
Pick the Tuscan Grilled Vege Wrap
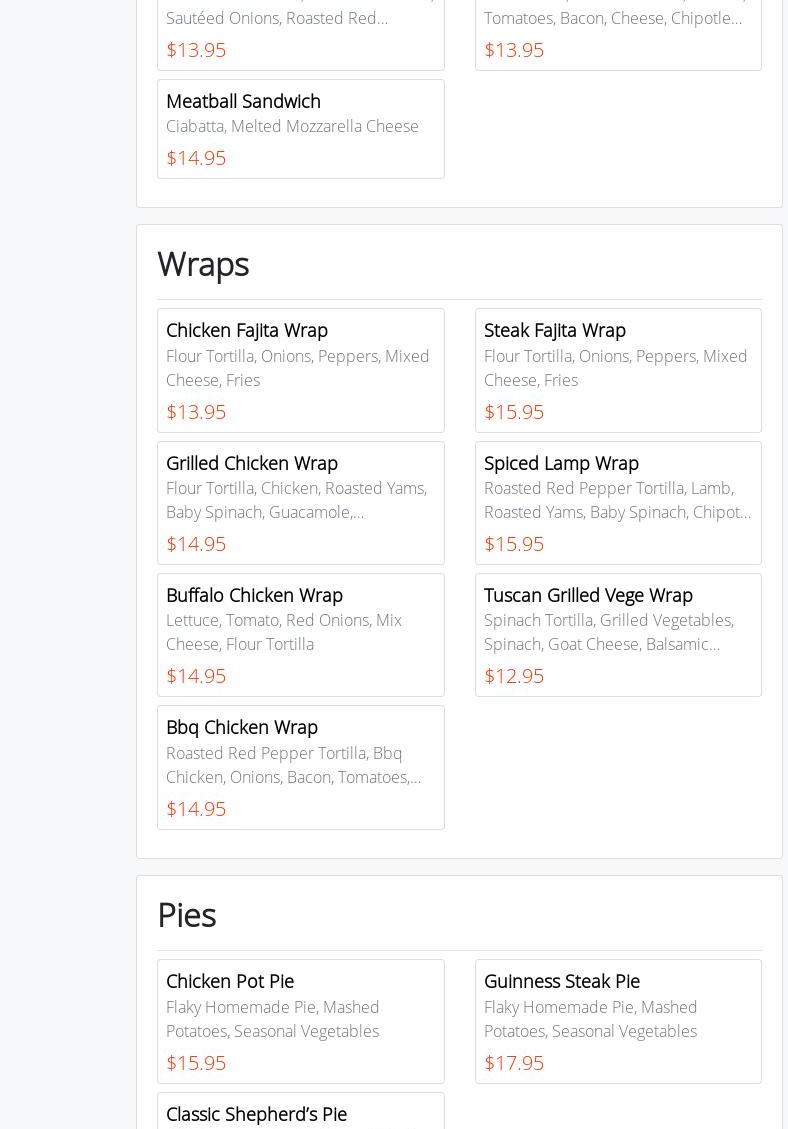coord(618,635)
